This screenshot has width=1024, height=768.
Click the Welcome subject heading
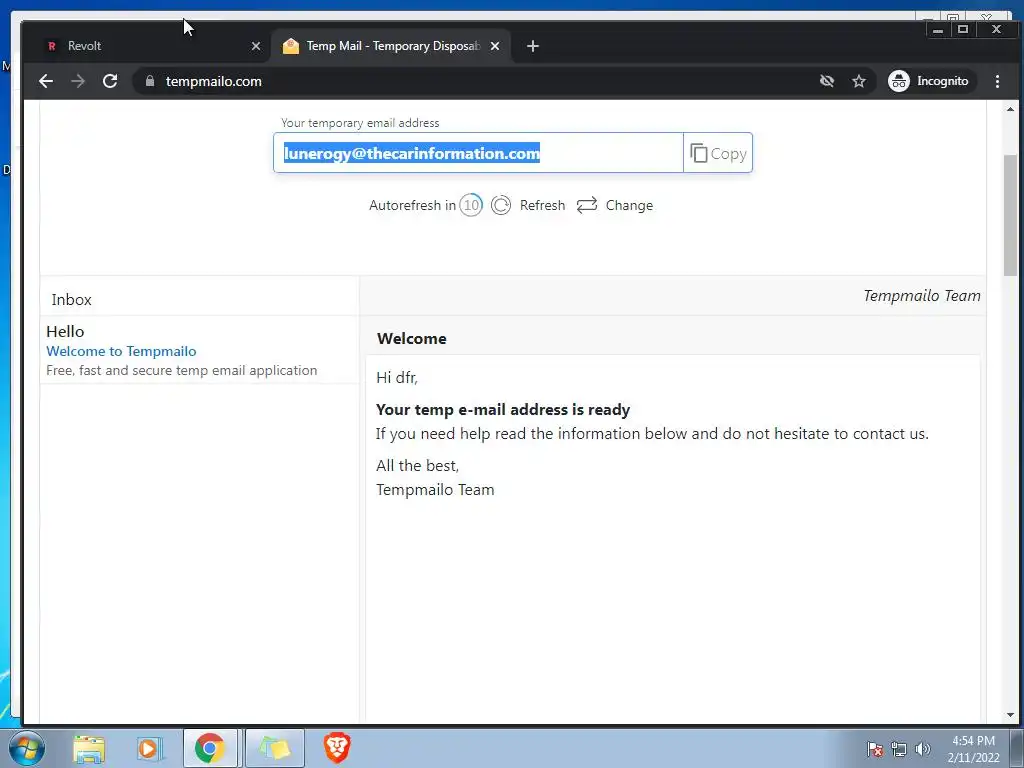coord(411,338)
